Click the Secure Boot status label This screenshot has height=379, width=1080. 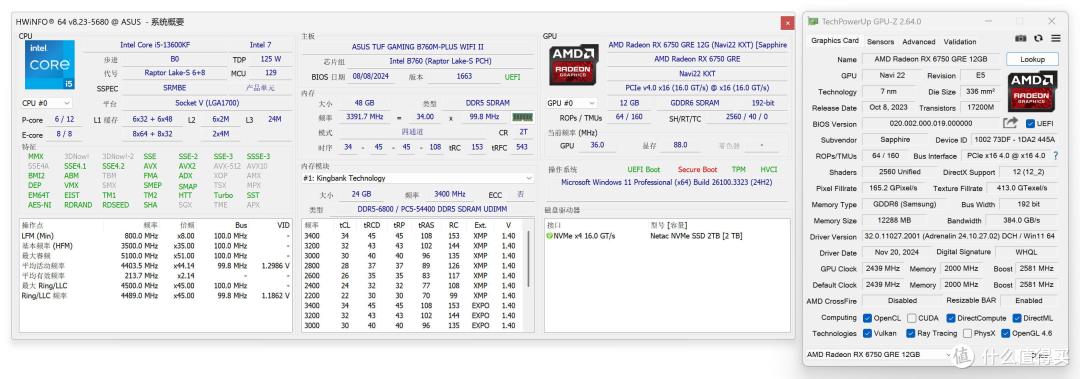[x=697, y=170]
